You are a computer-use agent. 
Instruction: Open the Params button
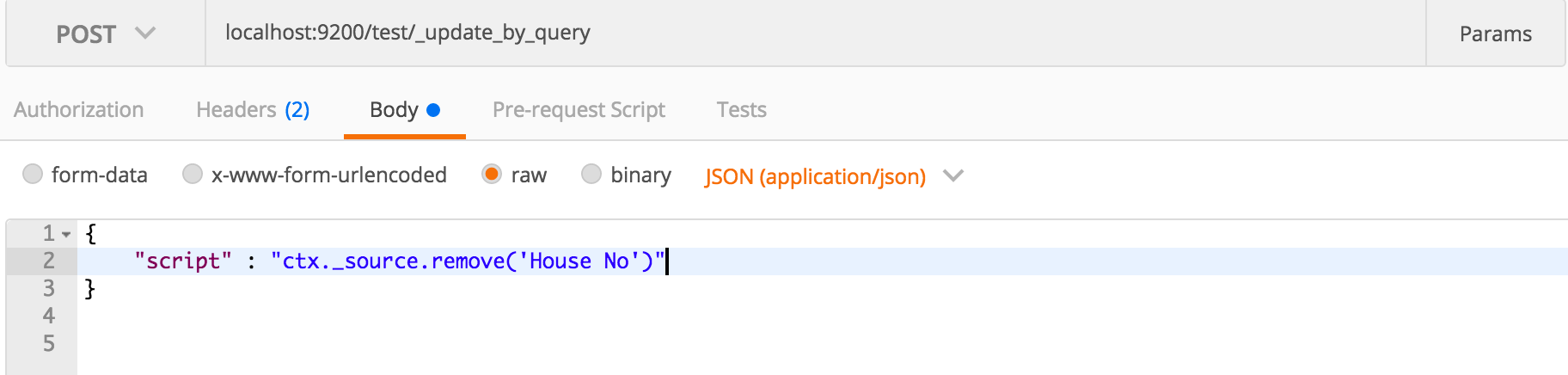click(x=1496, y=34)
